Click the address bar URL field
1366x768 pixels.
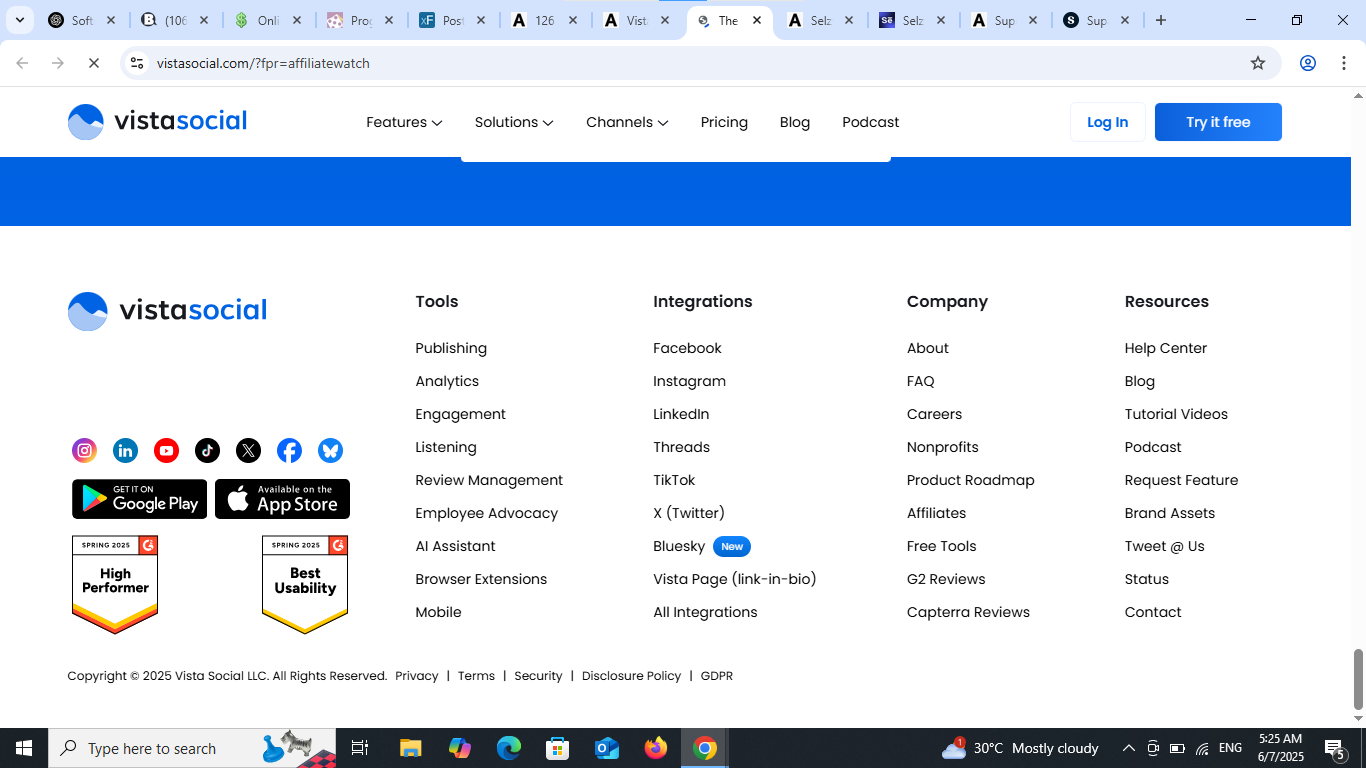pos(700,63)
